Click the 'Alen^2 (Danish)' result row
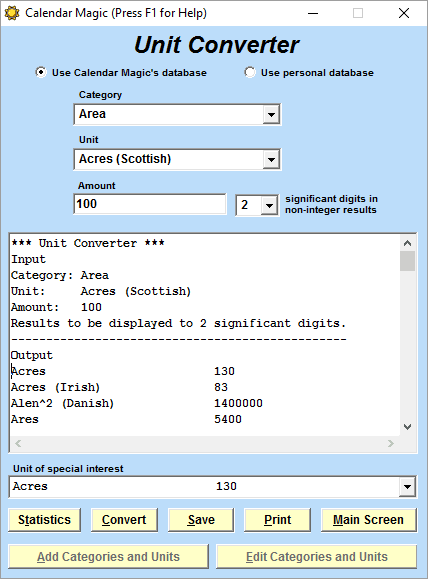Viewport: 428px width, 579px height. coord(137,403)
